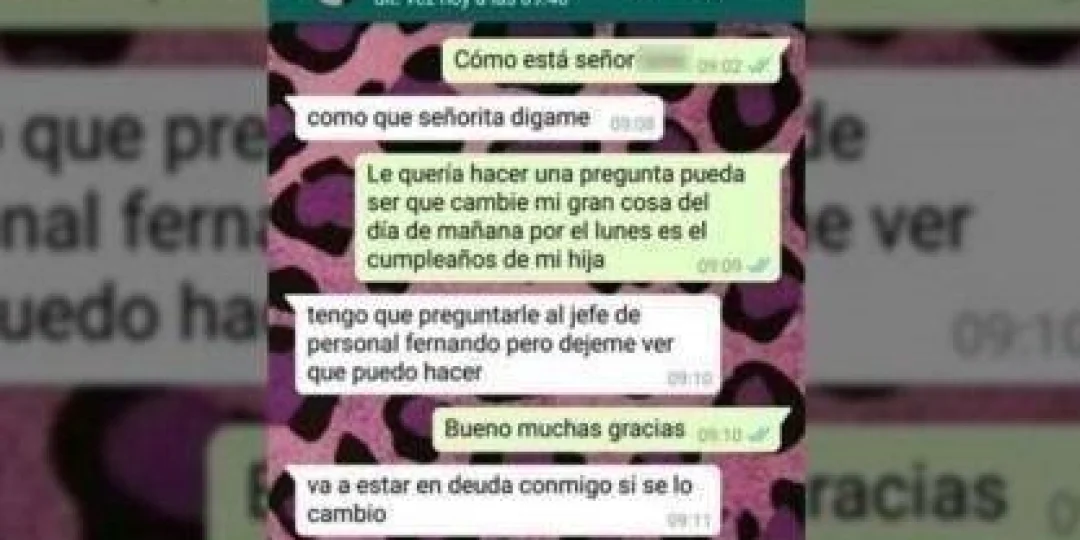Tap 'cumpleaños de mi hija' line in green bubble
Viewport: 1080px width, 540px height.
[486, 260]
